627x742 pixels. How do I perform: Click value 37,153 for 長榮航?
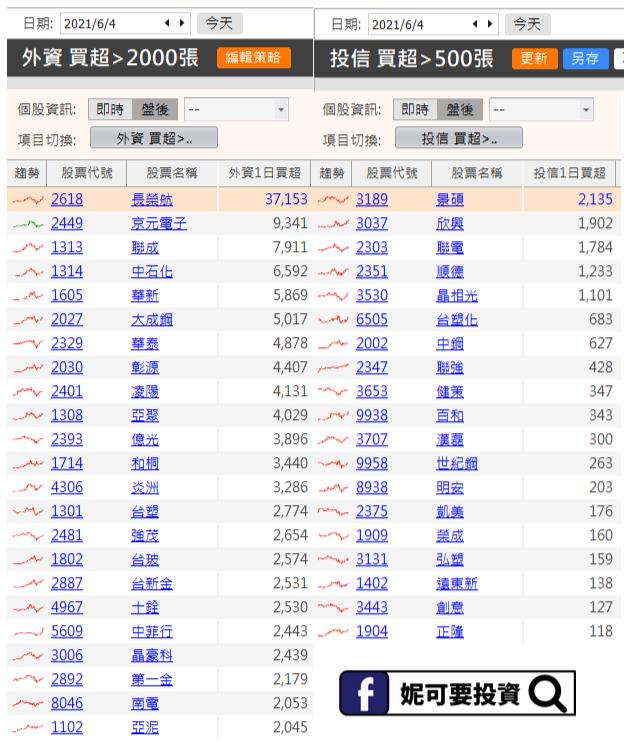[286, 200]
